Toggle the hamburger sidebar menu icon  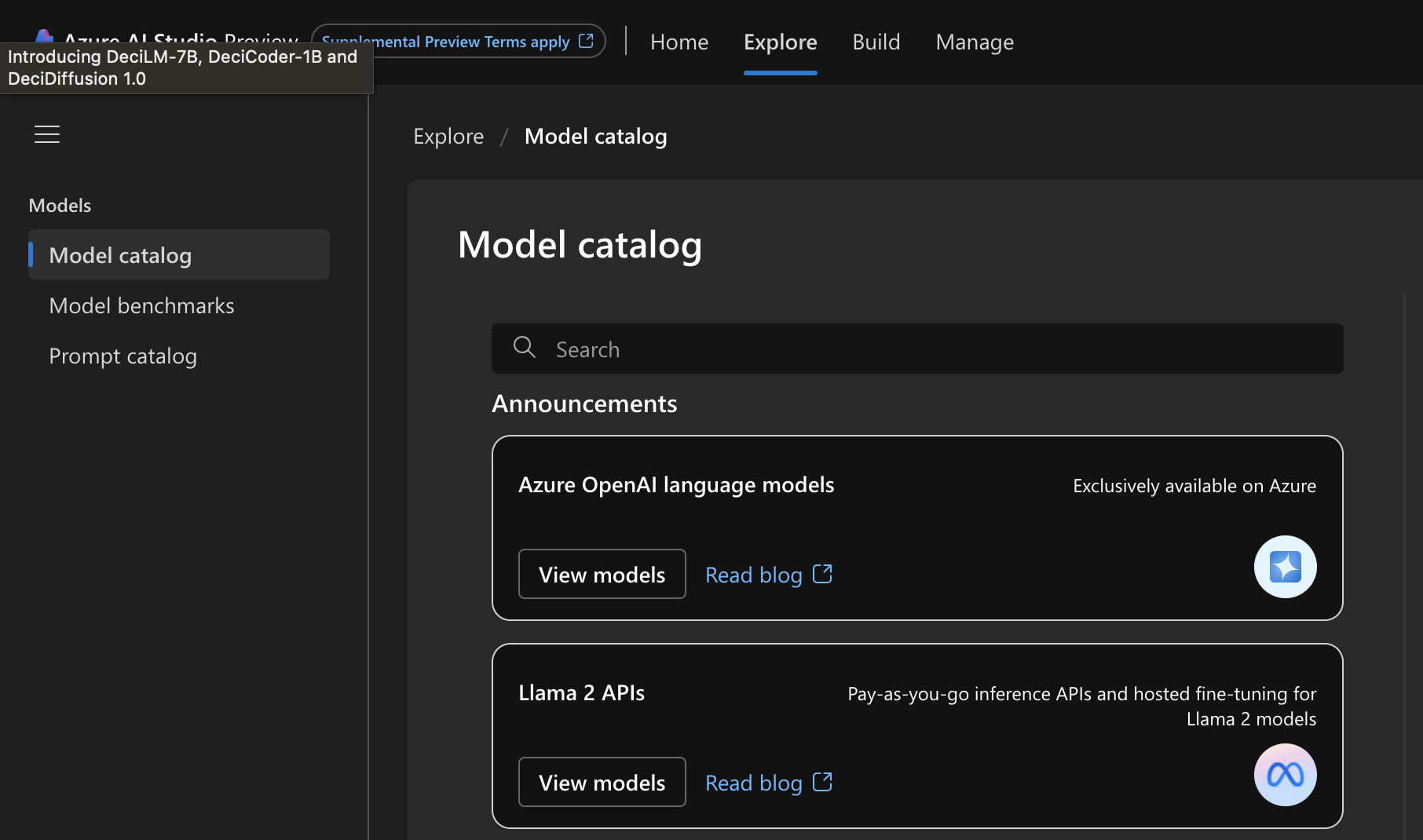(47, 134)
